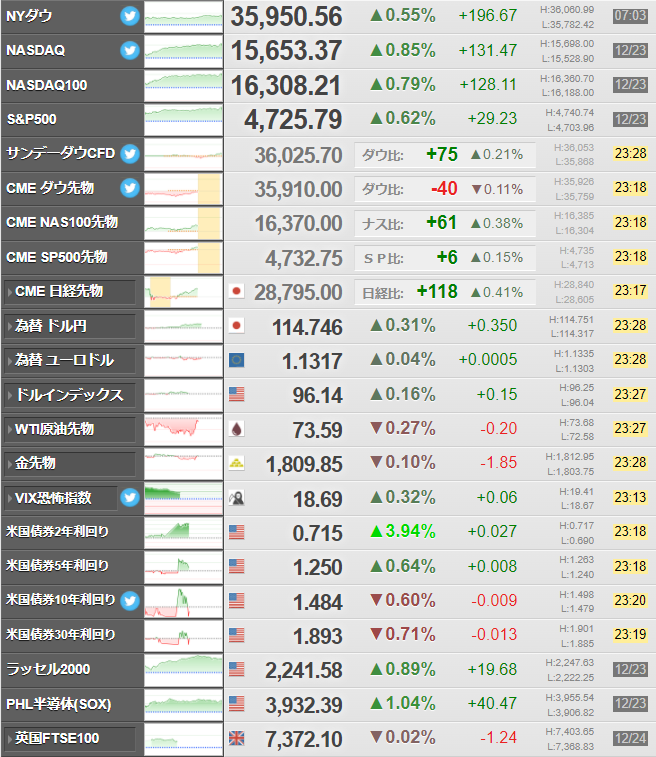The height and width of the screenshot is (757, 656).
Task: Click the US flag in 米国債券2年利回り row
Action: 237,532
